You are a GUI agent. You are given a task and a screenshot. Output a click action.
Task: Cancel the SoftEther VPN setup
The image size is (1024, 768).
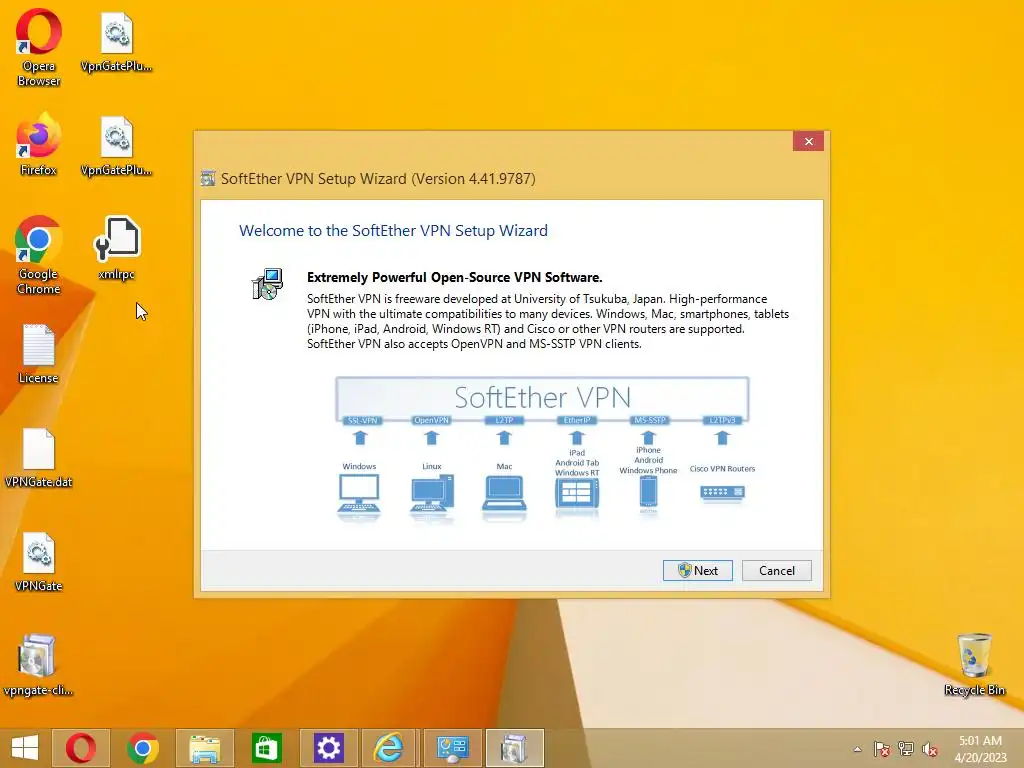click(776, 570)
